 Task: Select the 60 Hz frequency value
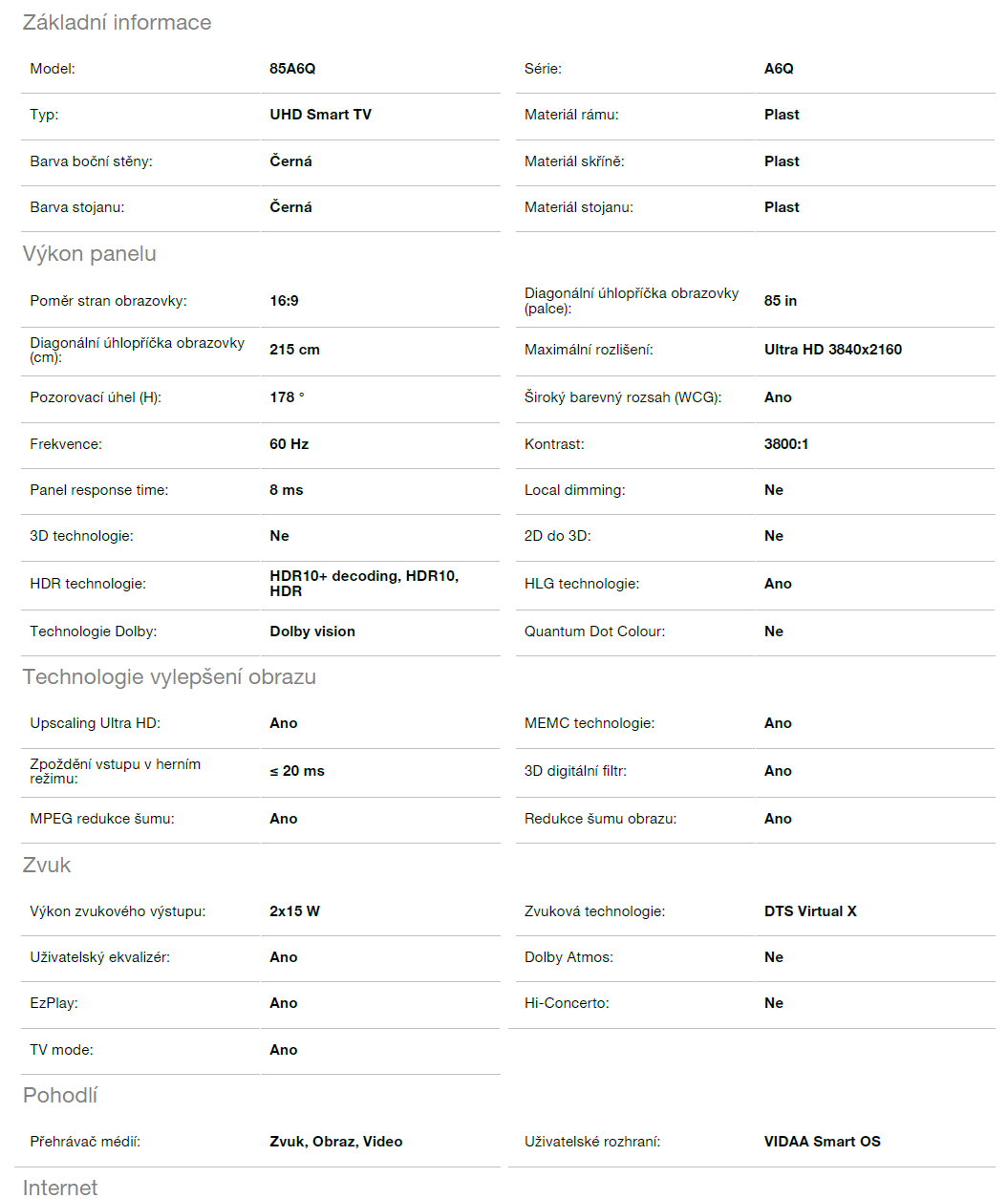coord(289,444)
